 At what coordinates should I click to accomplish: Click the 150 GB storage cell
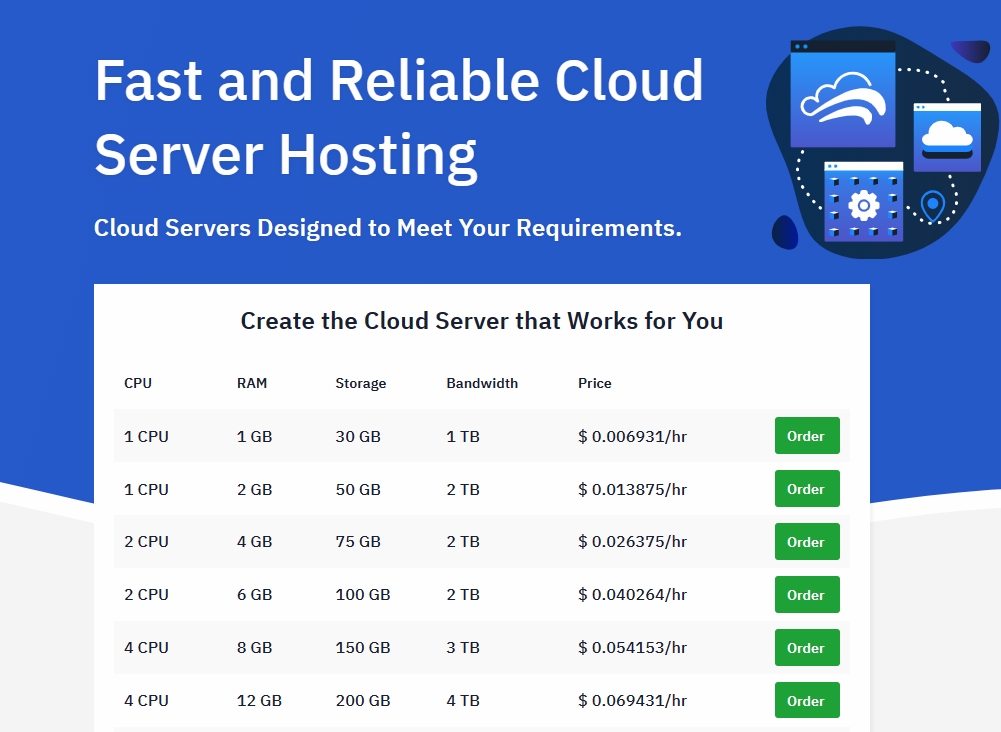click(x=362, y=648)
